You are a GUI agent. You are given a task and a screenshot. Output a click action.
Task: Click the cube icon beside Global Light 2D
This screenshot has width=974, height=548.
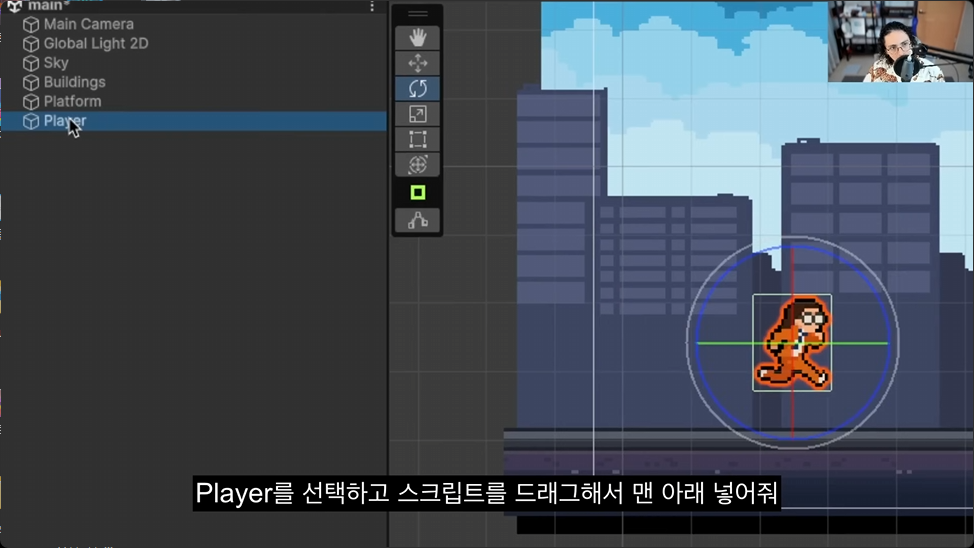pyautogui.click(x=30, y=43)
